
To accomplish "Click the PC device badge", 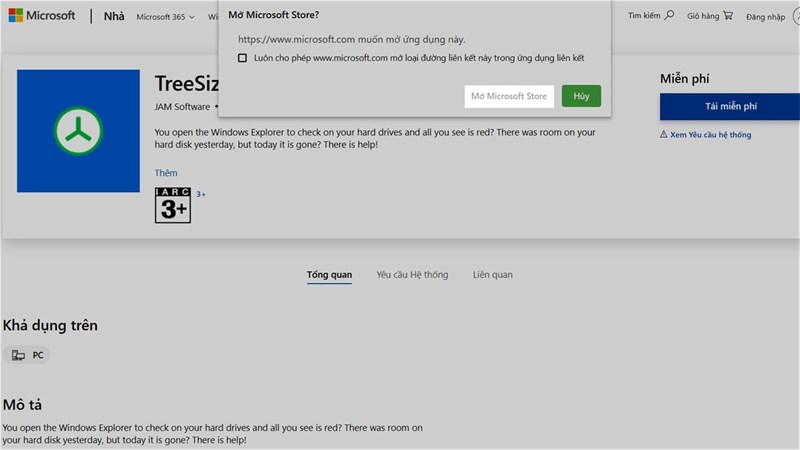I will coord(27,355).
